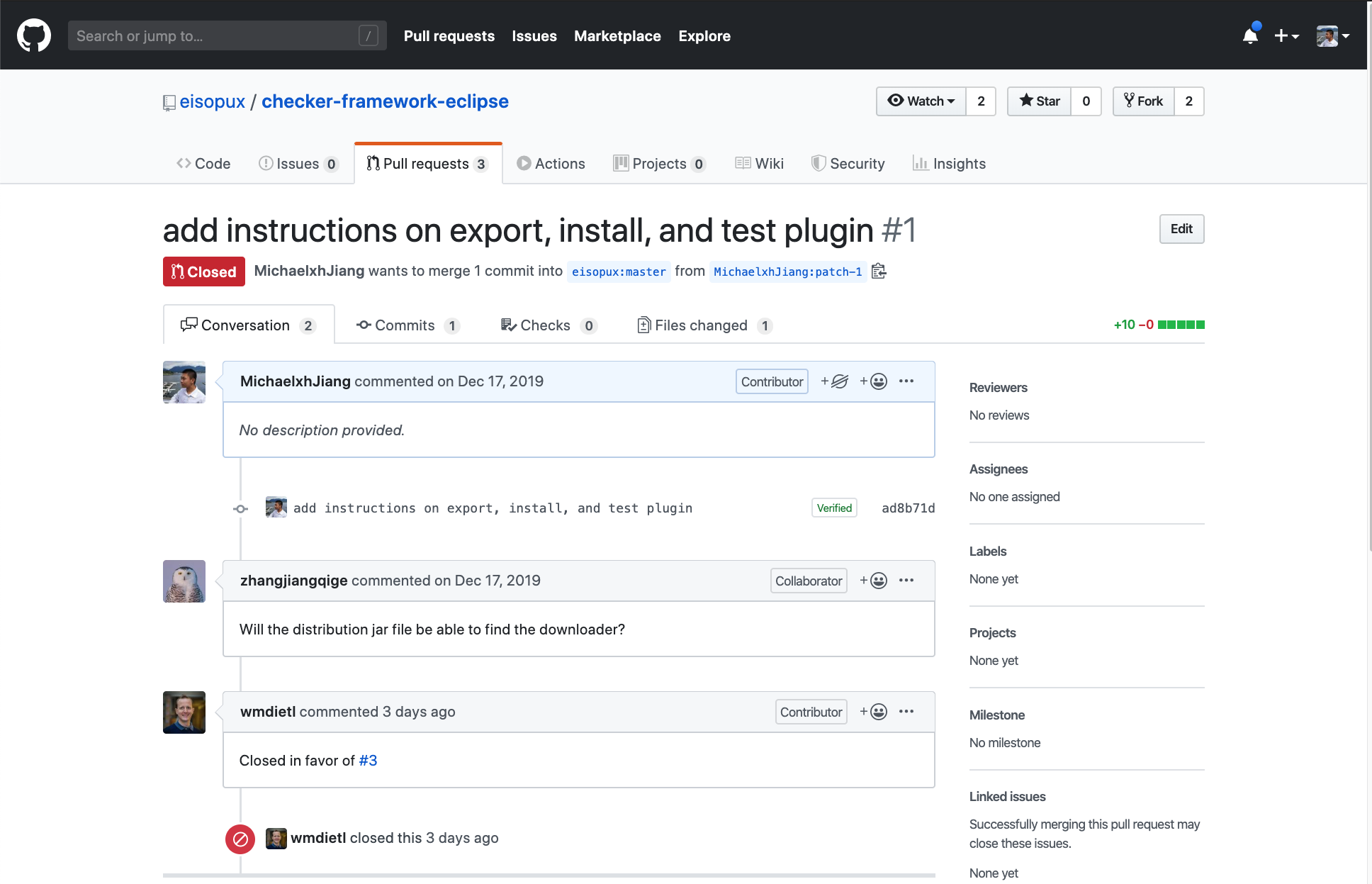Fork this repository
Image resolution: width=1372 pixels, height=884 pixels.
(x=1144, y=101)
